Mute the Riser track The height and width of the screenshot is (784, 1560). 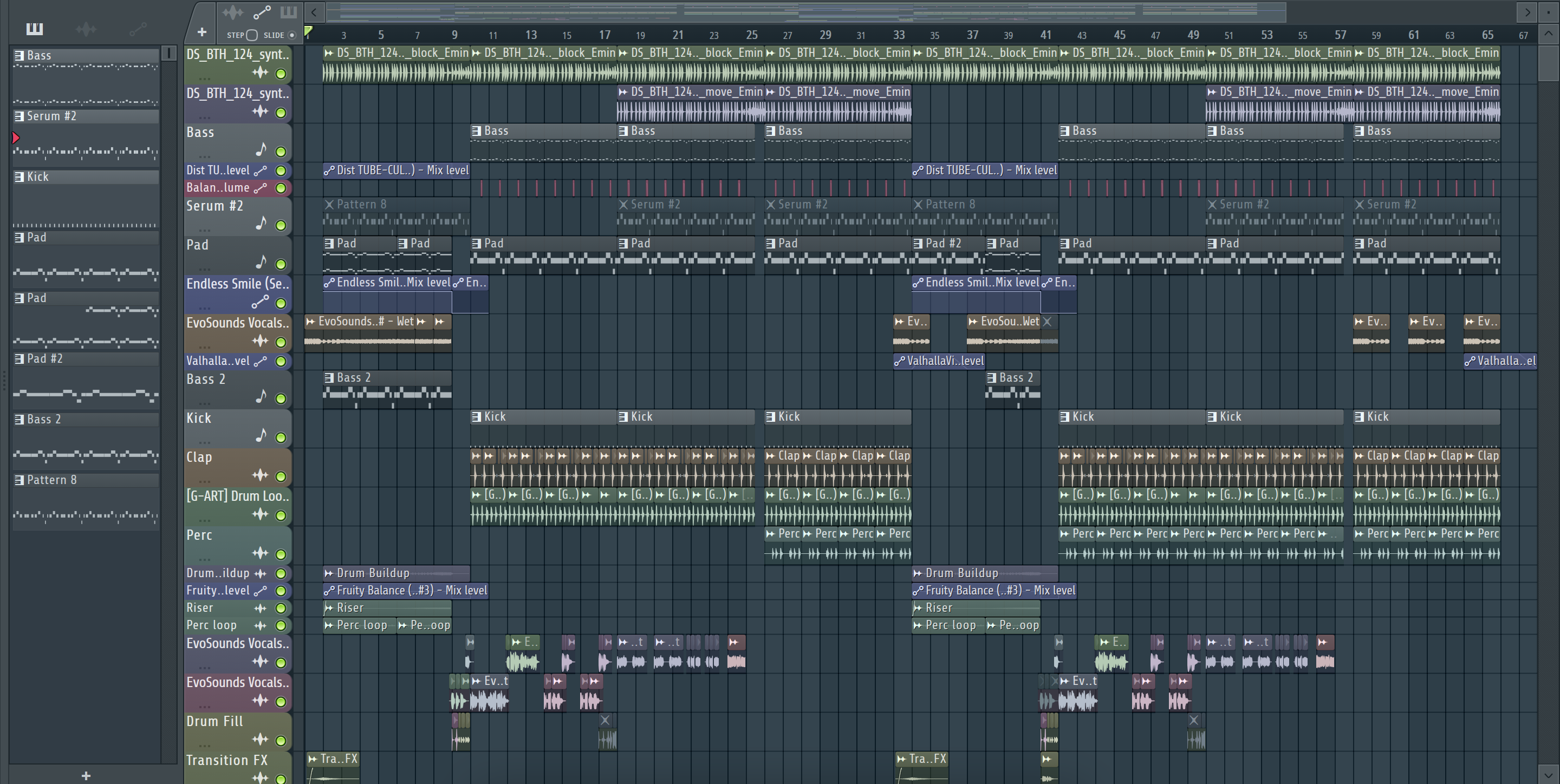pos(281,608)
